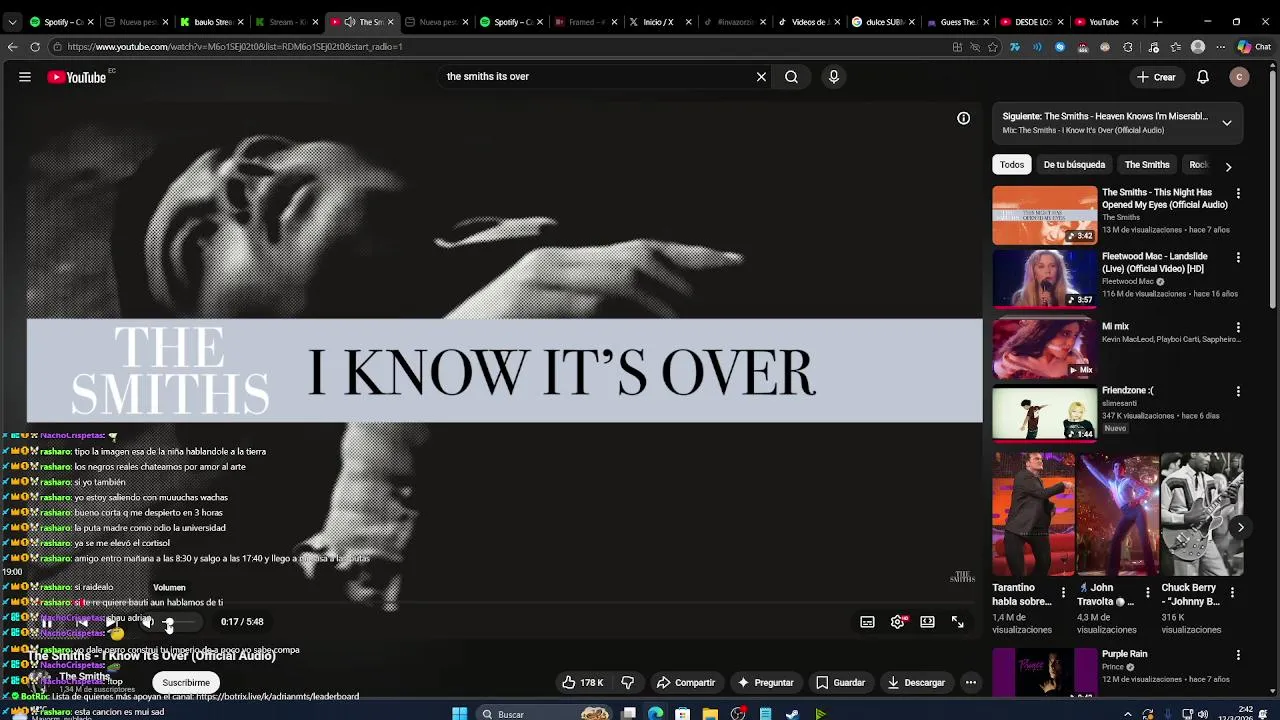
Task: Open Fleetwood Mac Landslide thumbnail
Action: 1045,279
